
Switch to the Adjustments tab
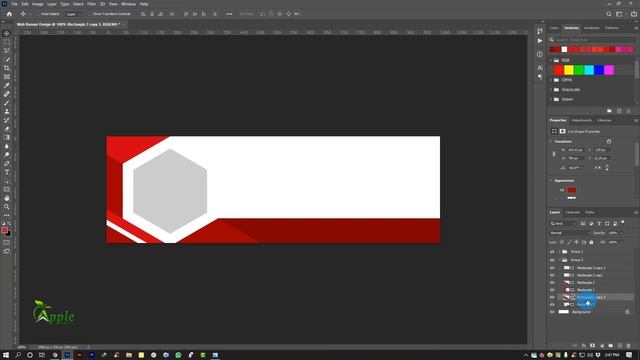(x=582, y=120)
